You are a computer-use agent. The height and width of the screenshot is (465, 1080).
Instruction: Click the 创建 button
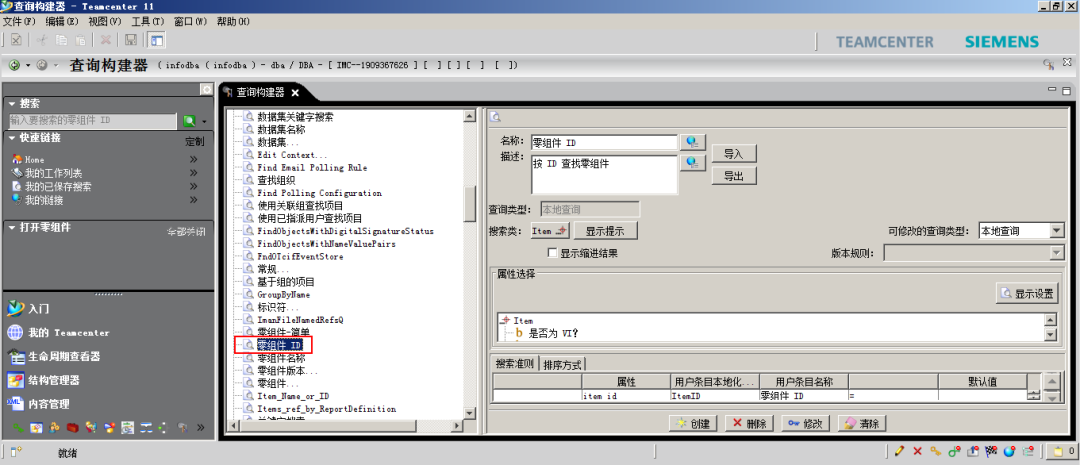pos(694,423)
